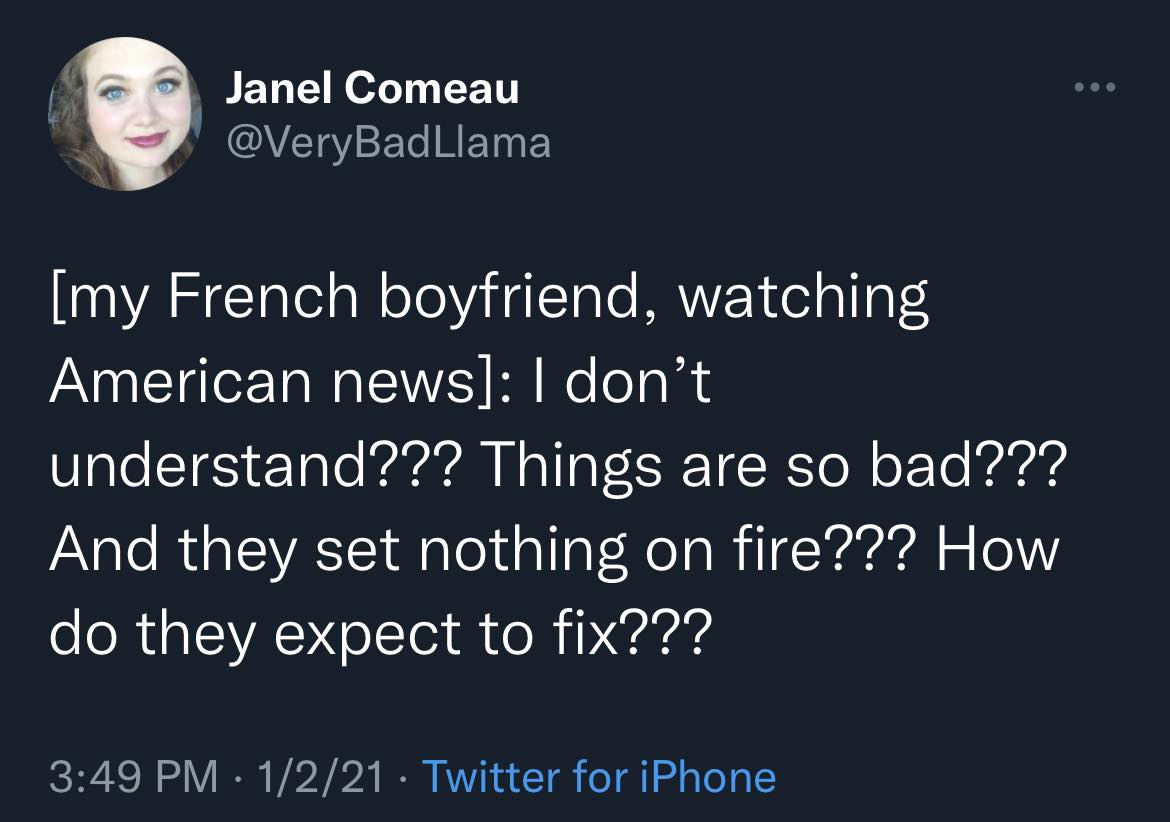This screenshot has height=822, width=1170.
Task: Open the Janel Comeau display name
Action: point(372,89)
